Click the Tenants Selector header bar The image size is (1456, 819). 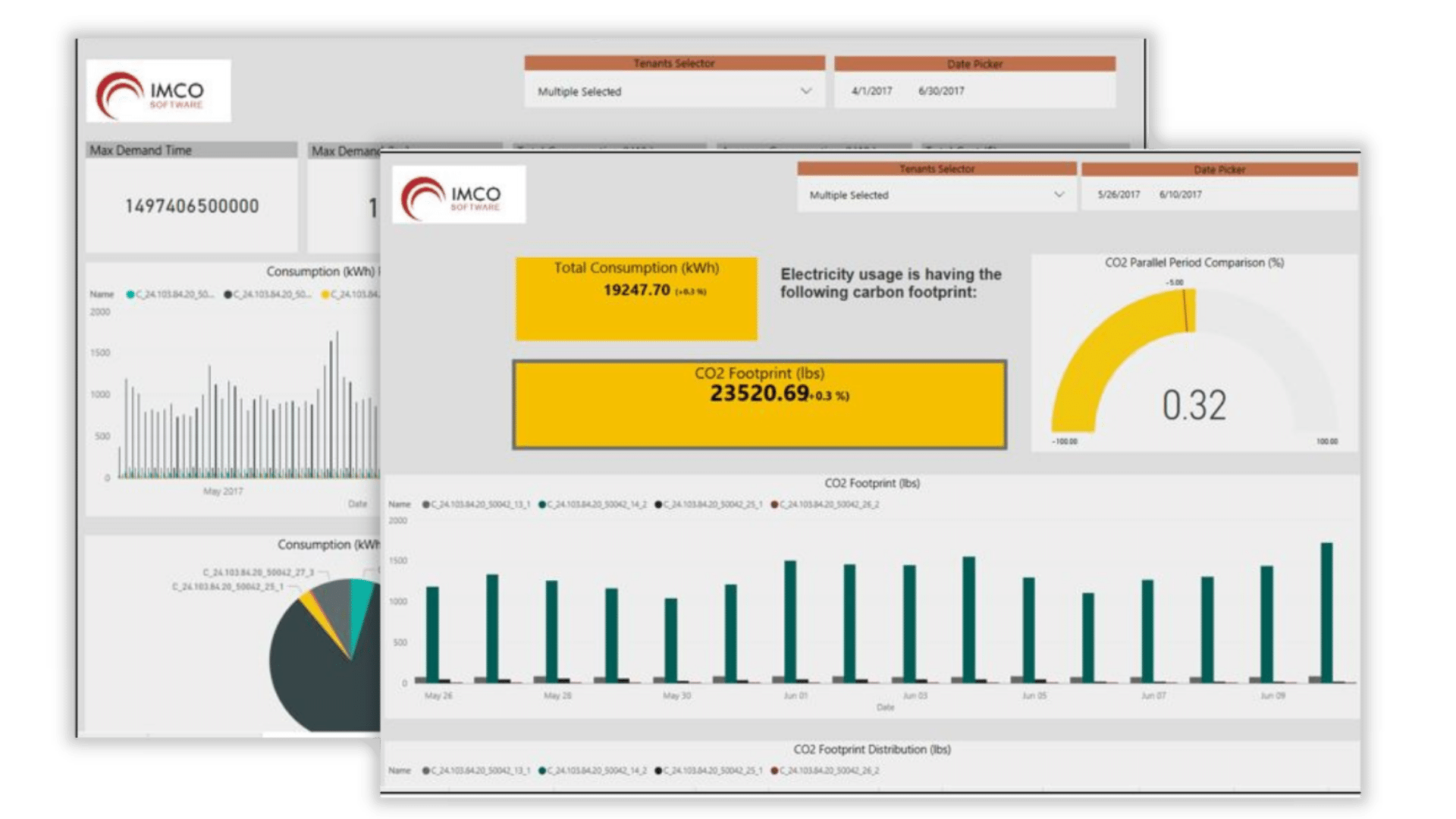point(934,169)
